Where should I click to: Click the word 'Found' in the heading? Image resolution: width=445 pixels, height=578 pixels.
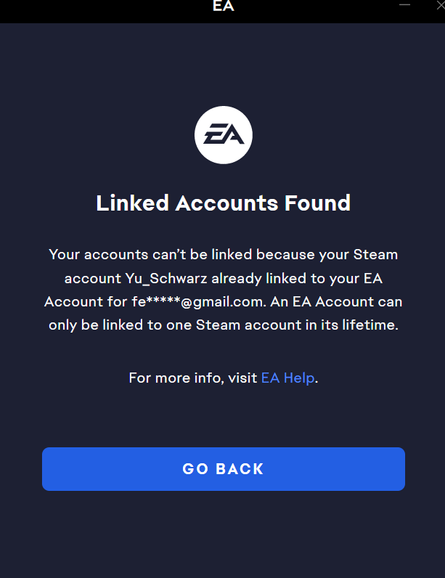pyautogui.click(x=317, y=203)
